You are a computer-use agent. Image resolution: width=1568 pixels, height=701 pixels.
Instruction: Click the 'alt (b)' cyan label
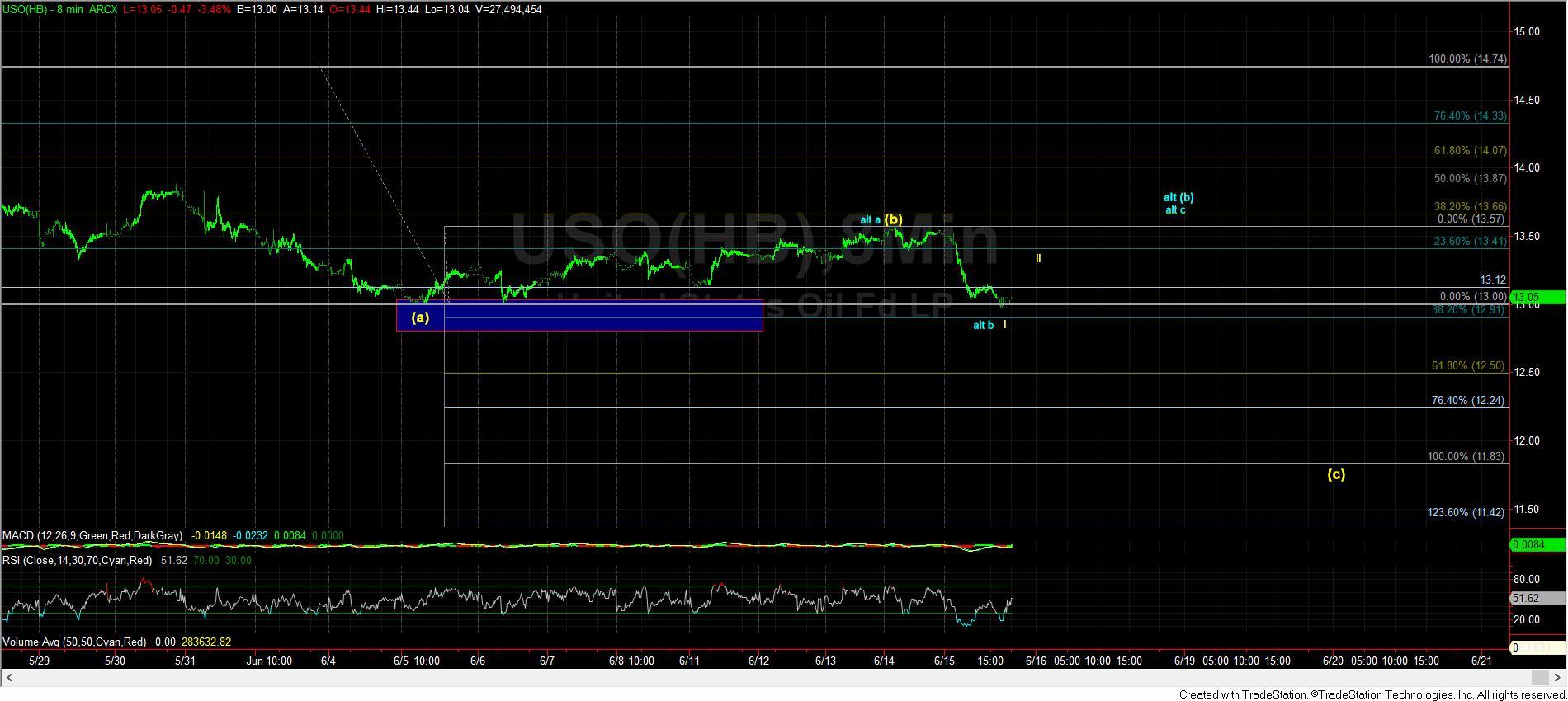tap(1178, 197)
